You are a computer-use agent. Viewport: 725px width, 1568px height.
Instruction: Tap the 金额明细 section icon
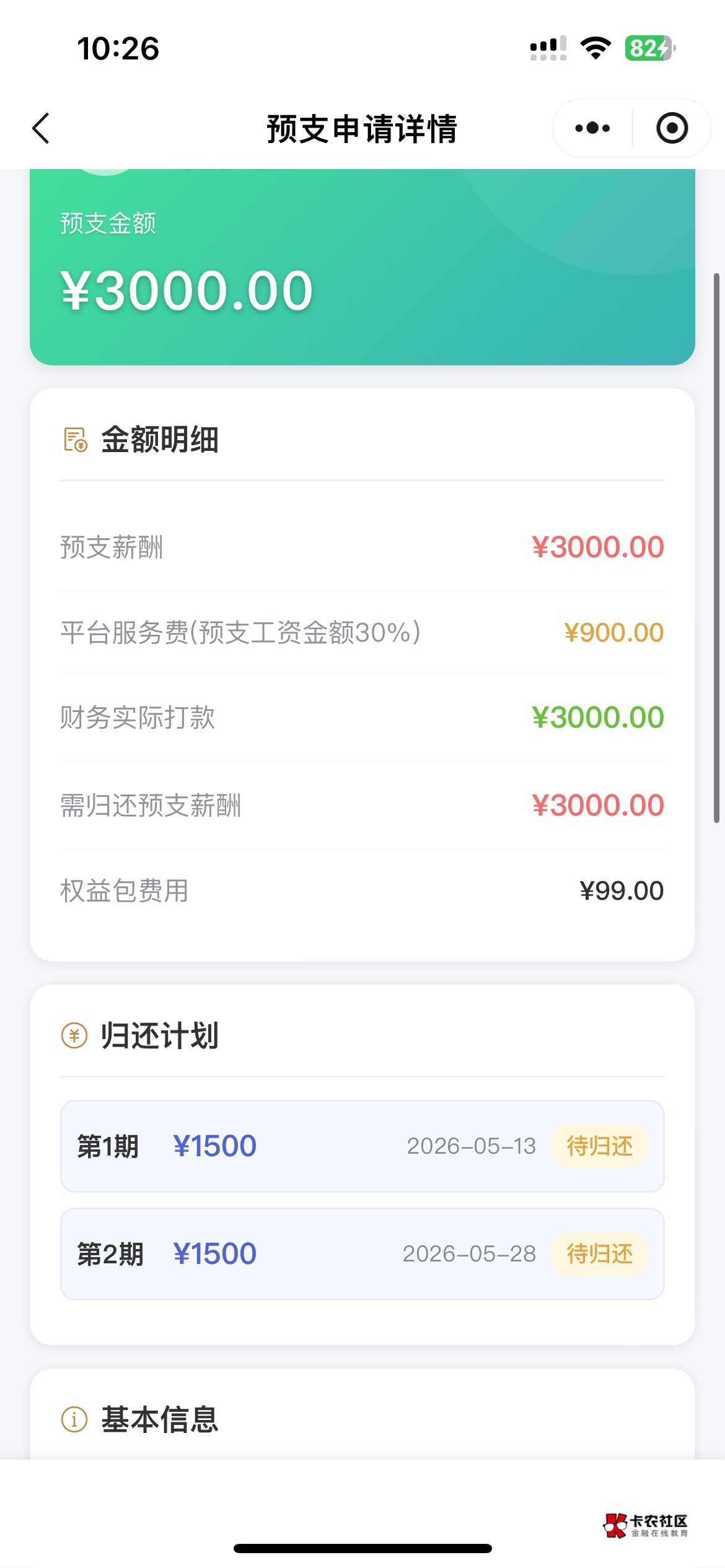76,440
